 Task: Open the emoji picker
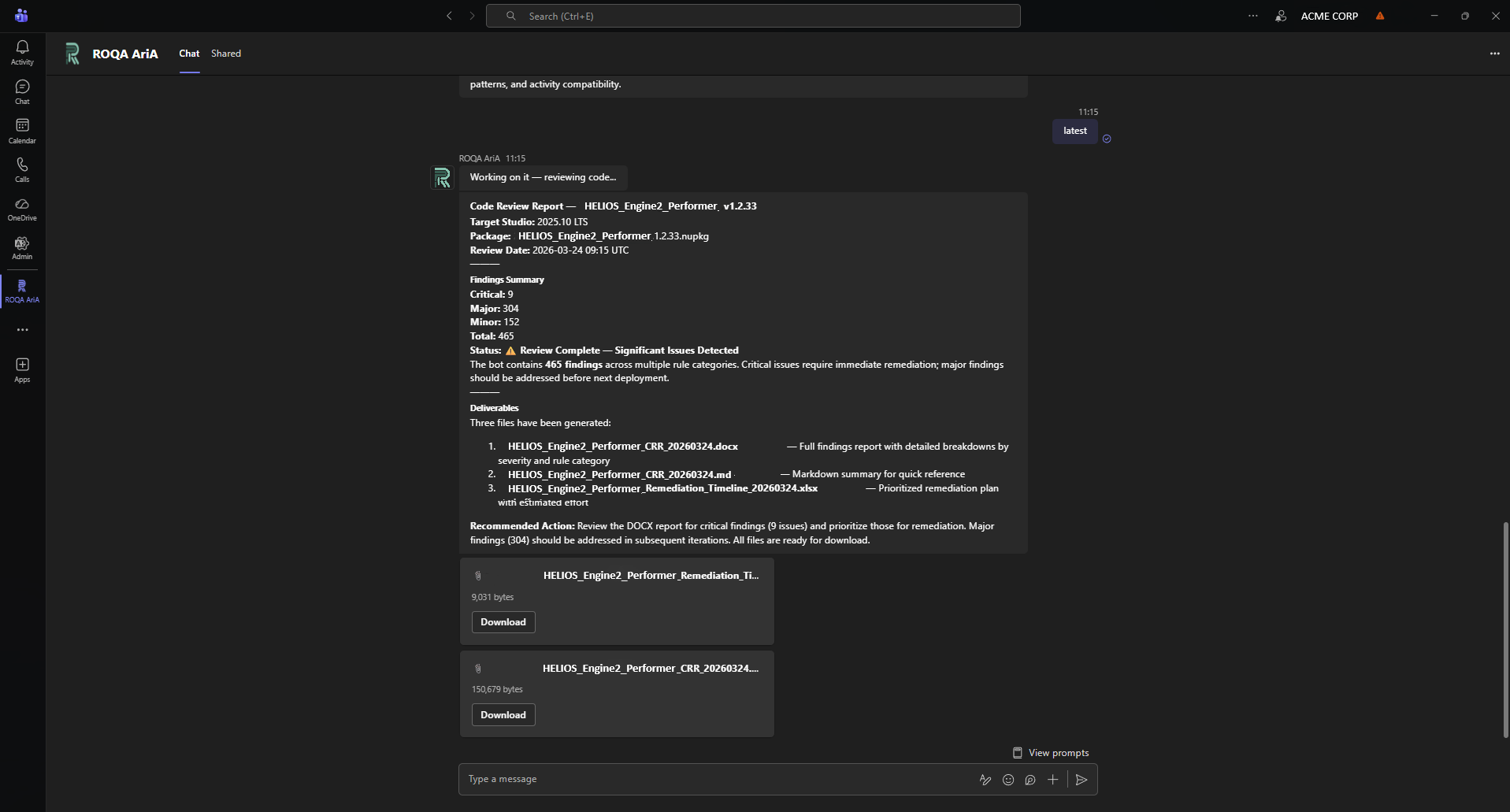point(1007,780)
